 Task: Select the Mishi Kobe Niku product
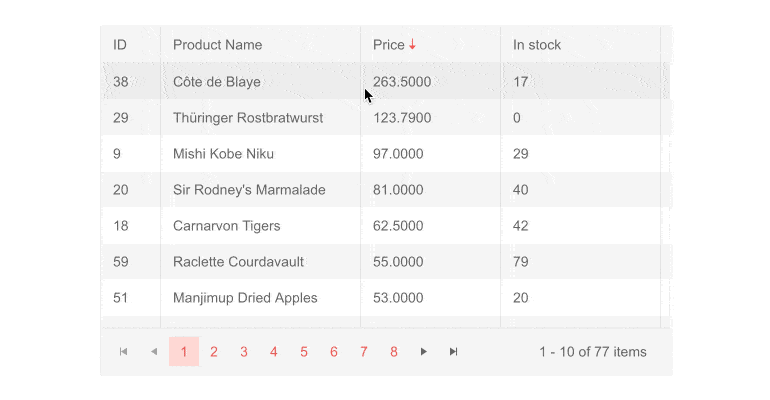click(x=223, y=154)
